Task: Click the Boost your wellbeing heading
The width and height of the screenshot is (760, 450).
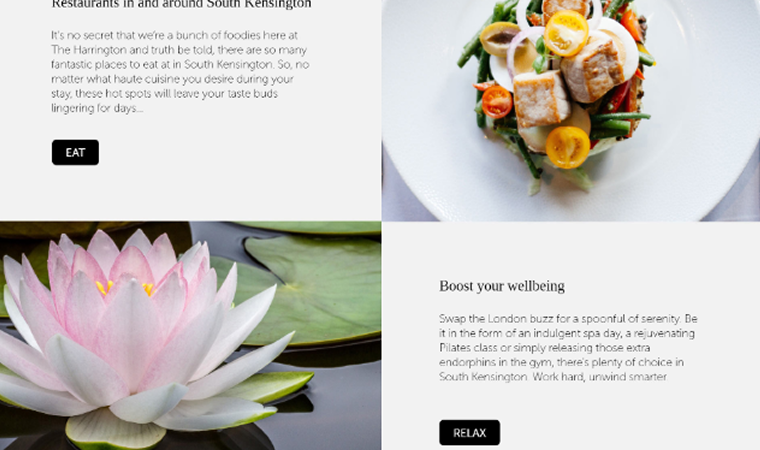Action: (502, 286)
